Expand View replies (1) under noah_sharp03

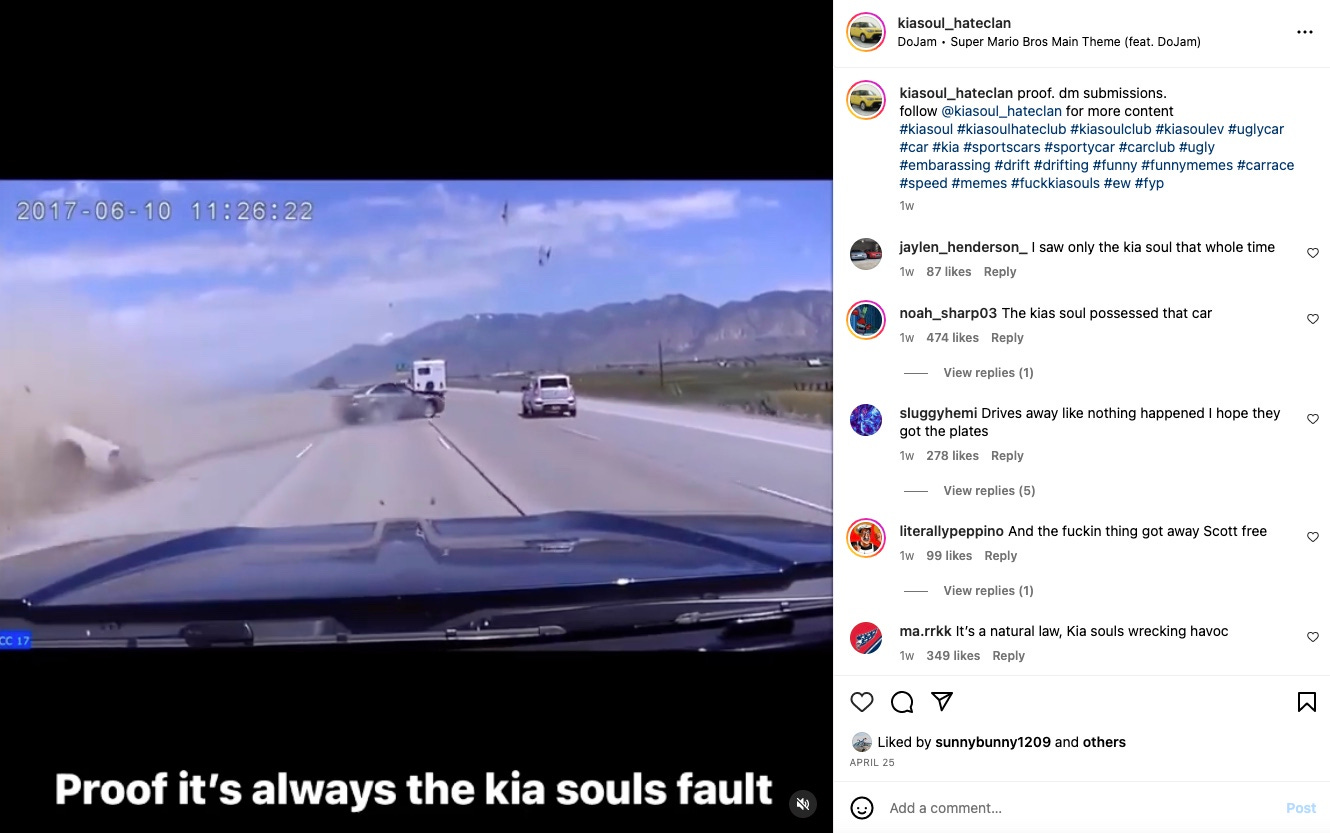988,373
